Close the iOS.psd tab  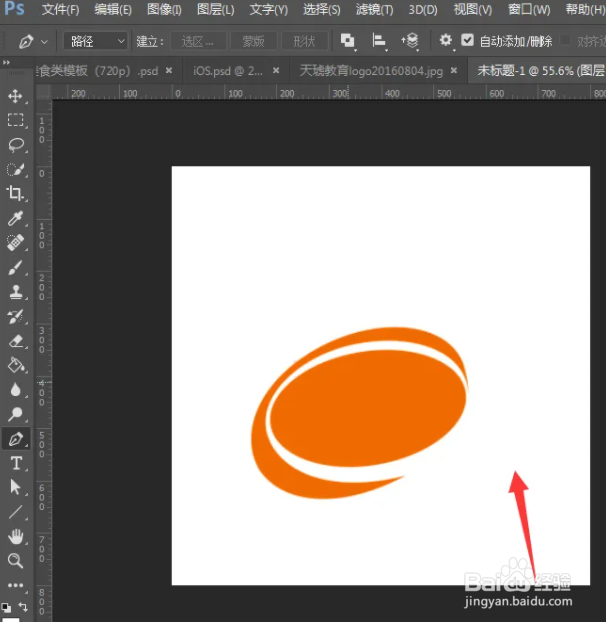(x=276, y=71)
